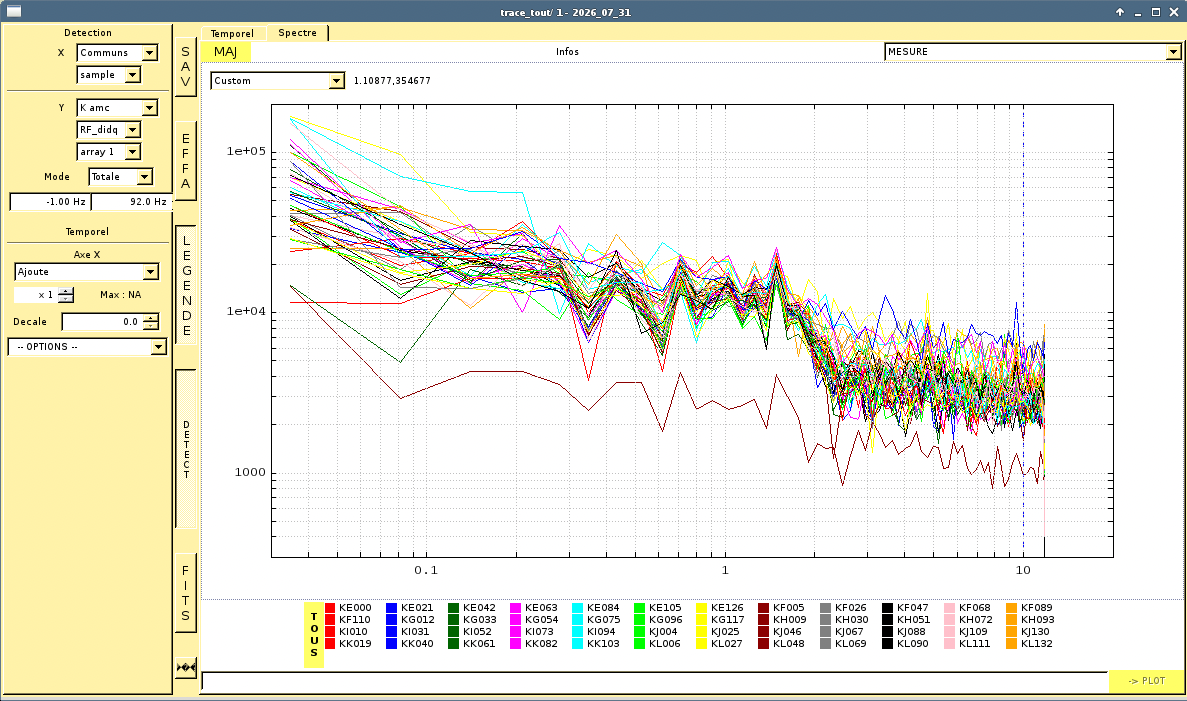This screenshot has width=1187, height=701.
Task: Click the window menu icon in title bar
Action: tap(14, 11)
